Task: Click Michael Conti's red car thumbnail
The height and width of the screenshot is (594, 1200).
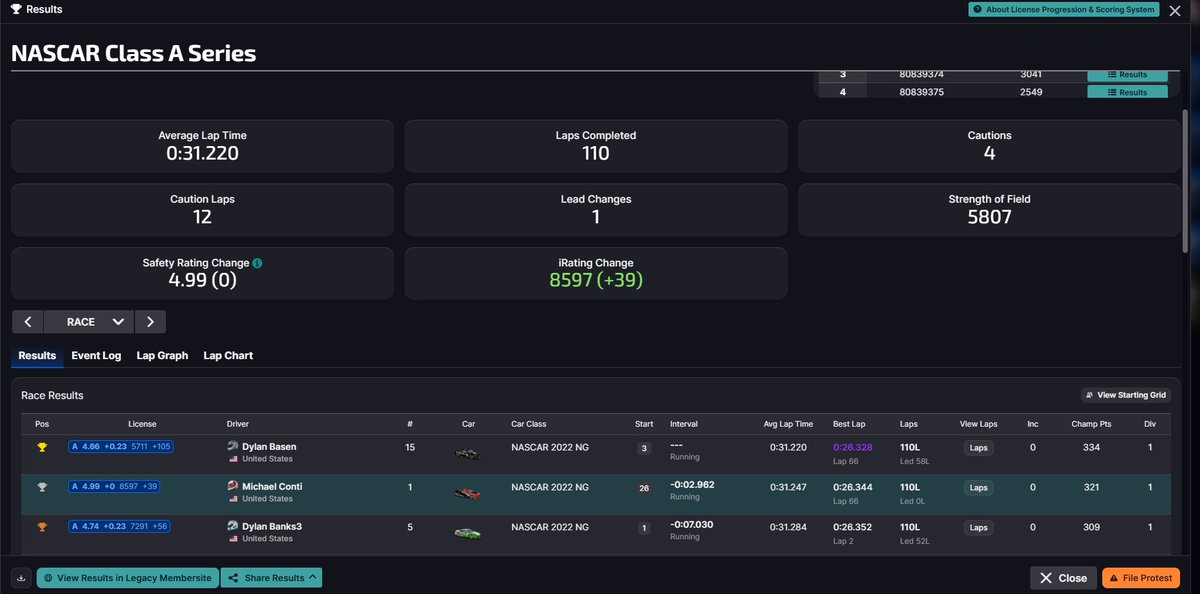Action: (467, 494)
